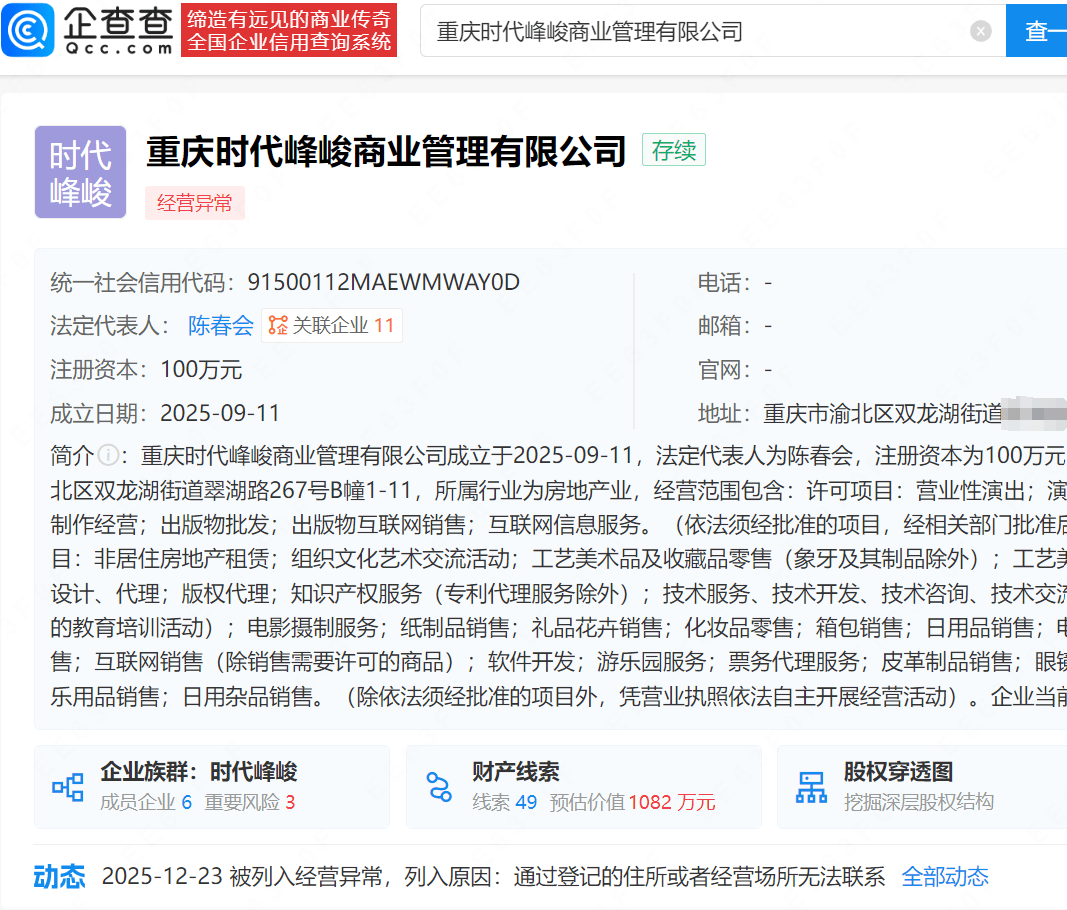Clear the search box via the × icon
The image size is (1067, 910).
tap(980, 31)
